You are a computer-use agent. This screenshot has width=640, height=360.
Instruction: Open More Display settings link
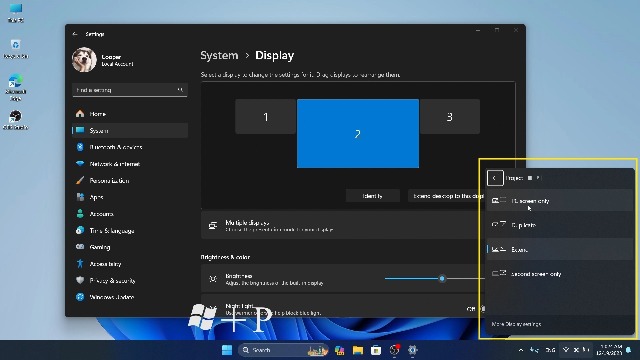tap(516, 324)
